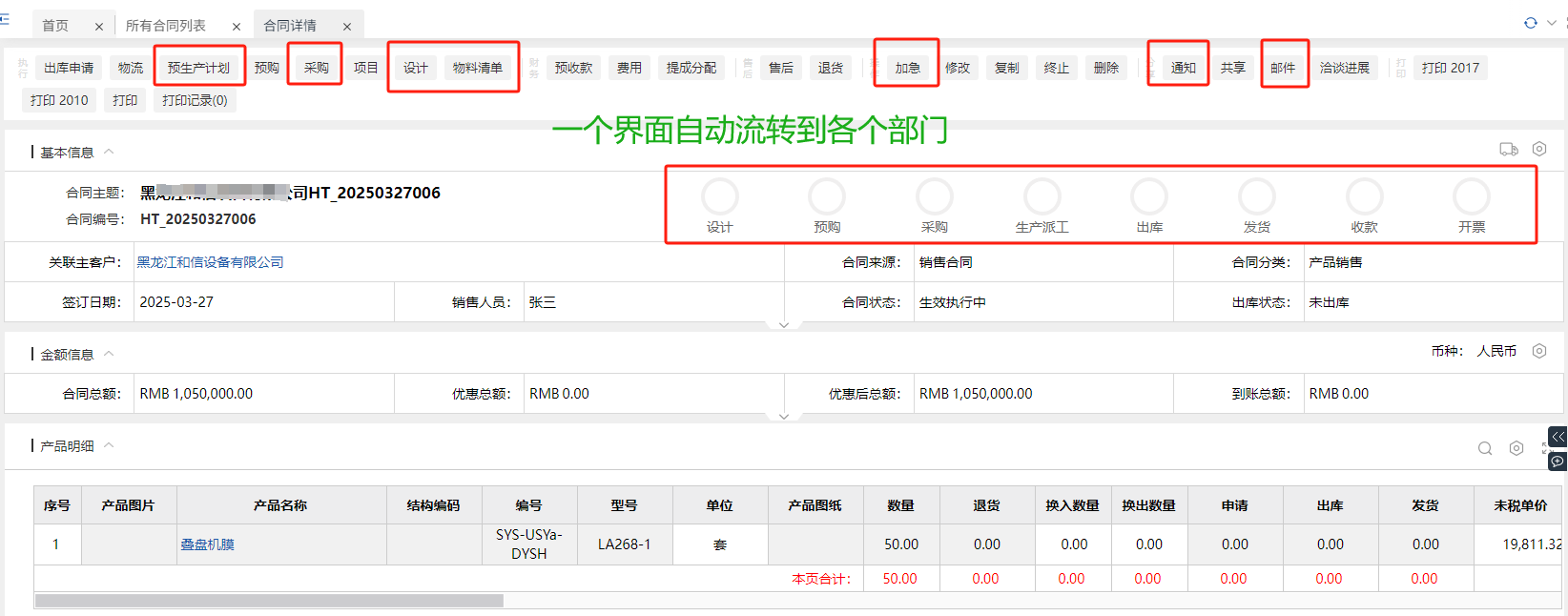Click the 通知 notify button

click(x=1184, y=68)
